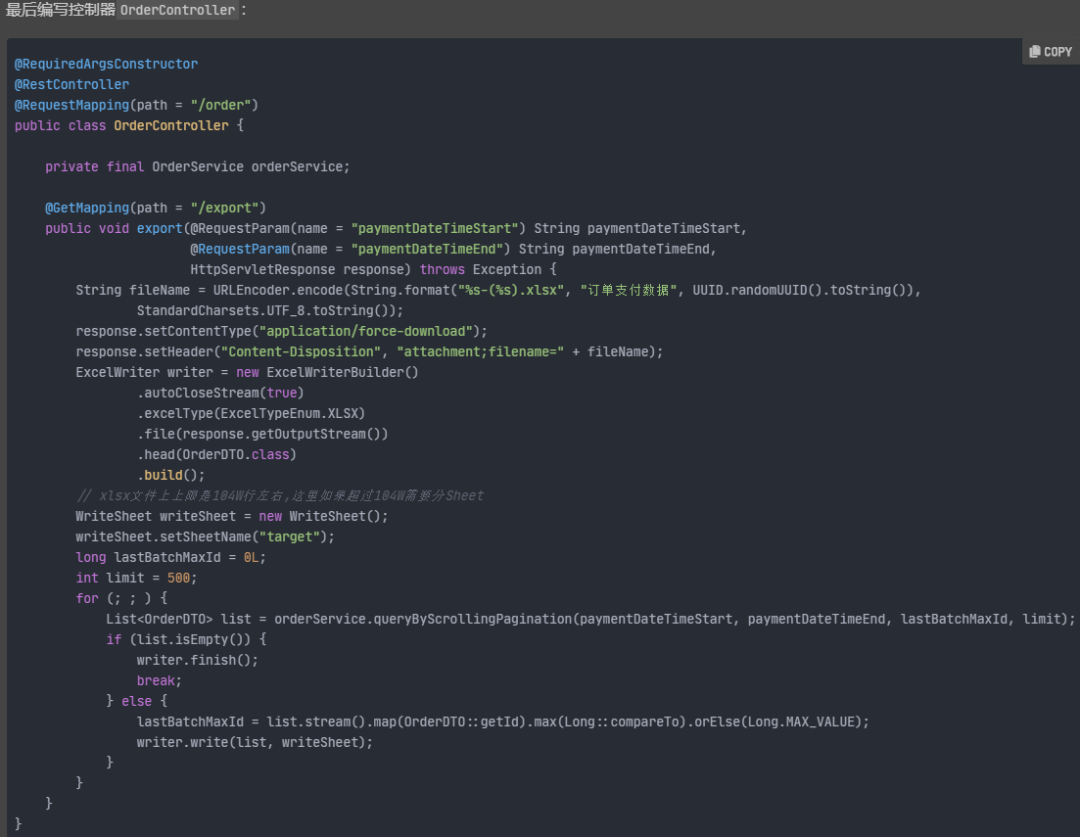Click 'WriteSheet writeSheet = new WriteSheet();' line
The width and height of the screenshot is (1080, 837).
(x=232, y=517)
